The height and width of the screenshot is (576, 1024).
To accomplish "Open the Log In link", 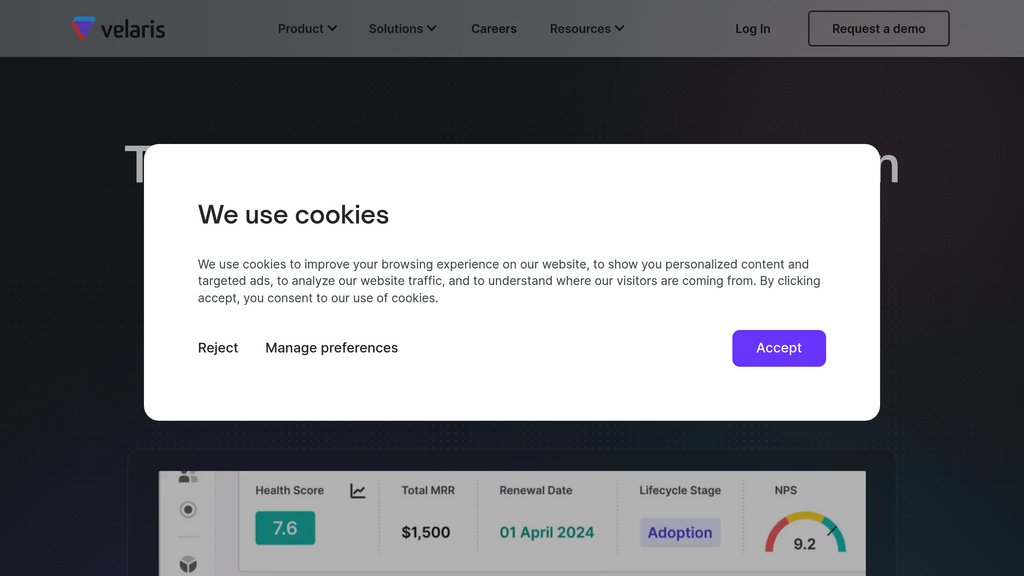I will pos(752,29).
